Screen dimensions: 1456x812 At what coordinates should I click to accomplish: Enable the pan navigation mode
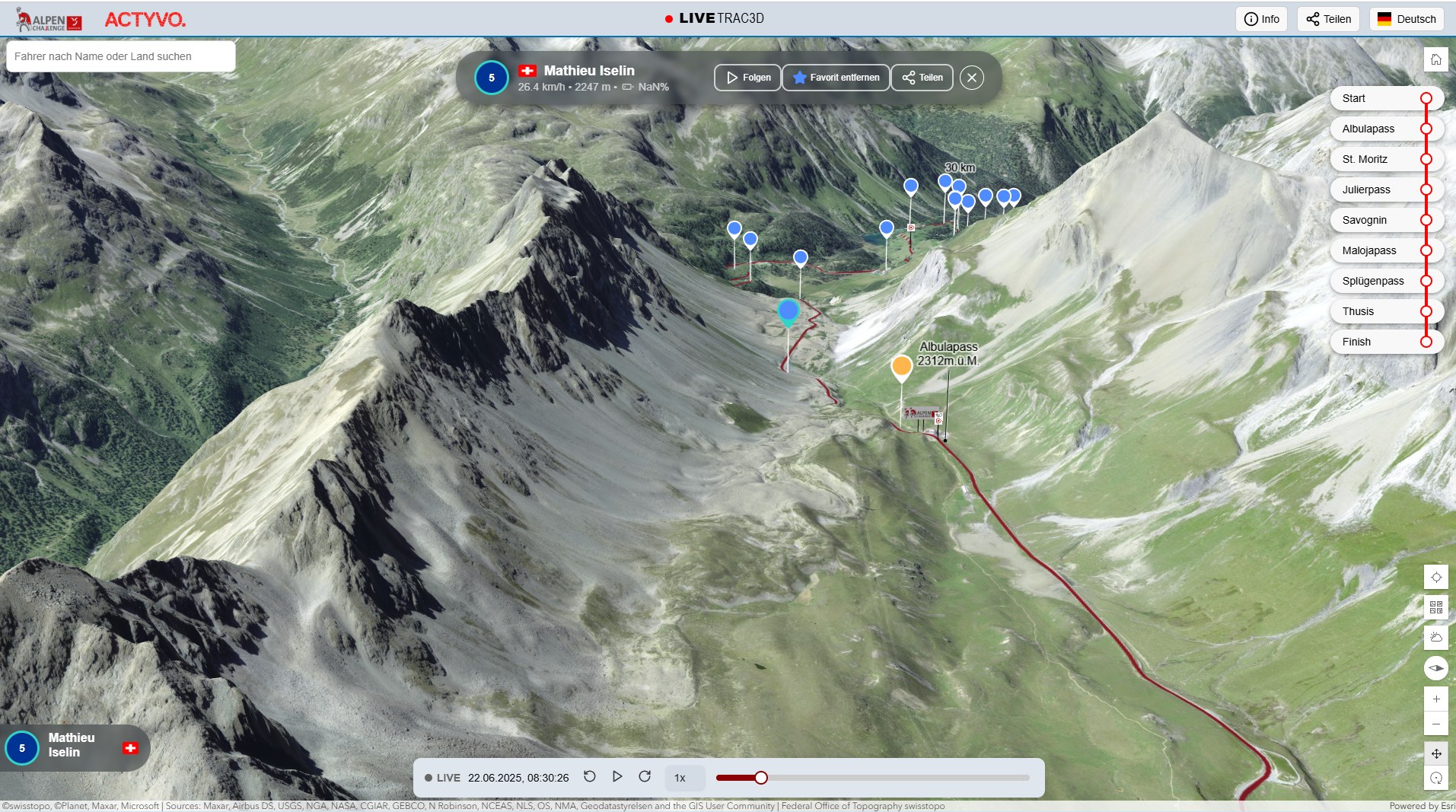coord(1435,753)
